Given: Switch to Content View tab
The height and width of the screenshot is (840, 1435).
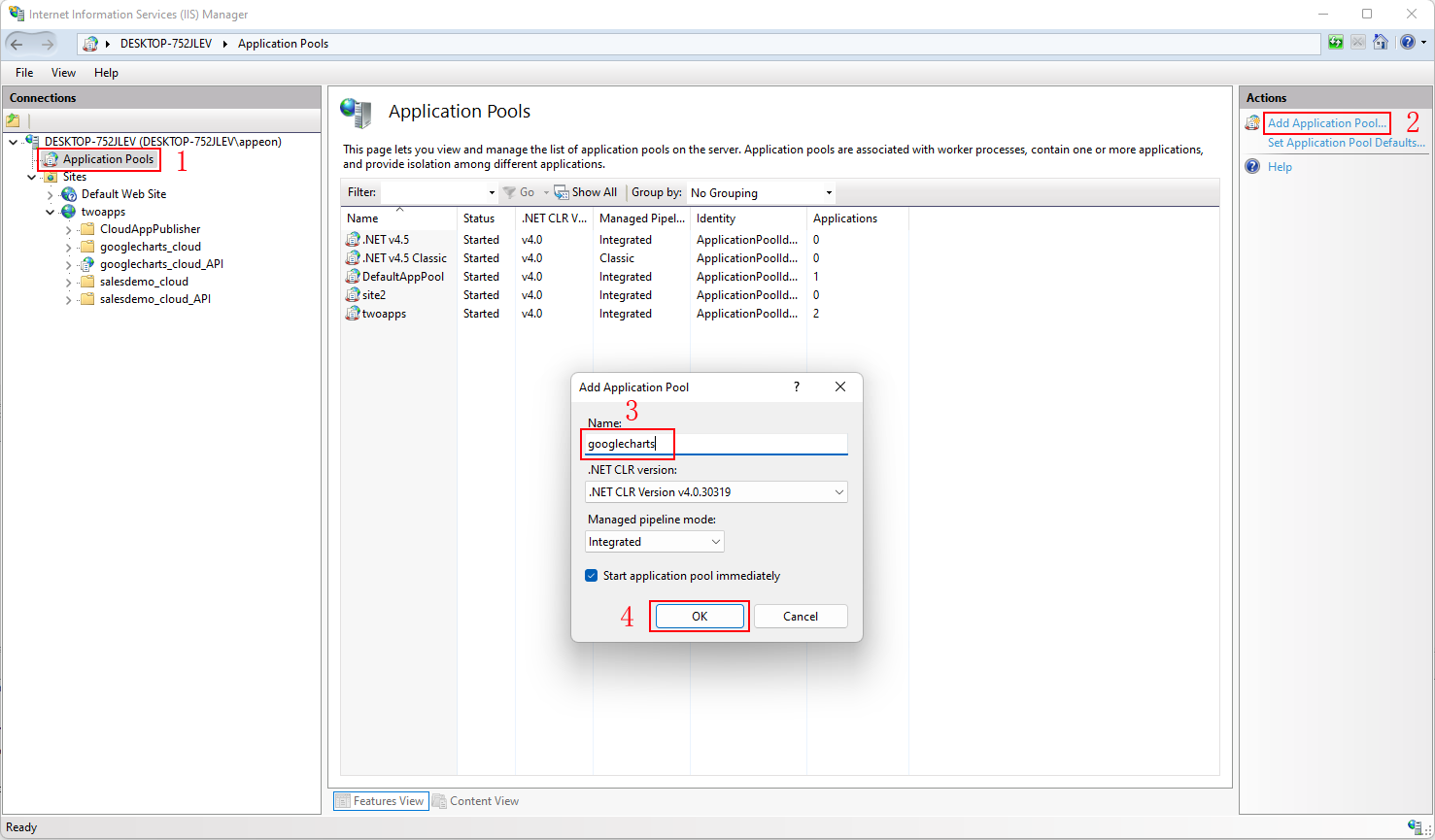Looking at the screenshot, I should [x=475, y=801].
